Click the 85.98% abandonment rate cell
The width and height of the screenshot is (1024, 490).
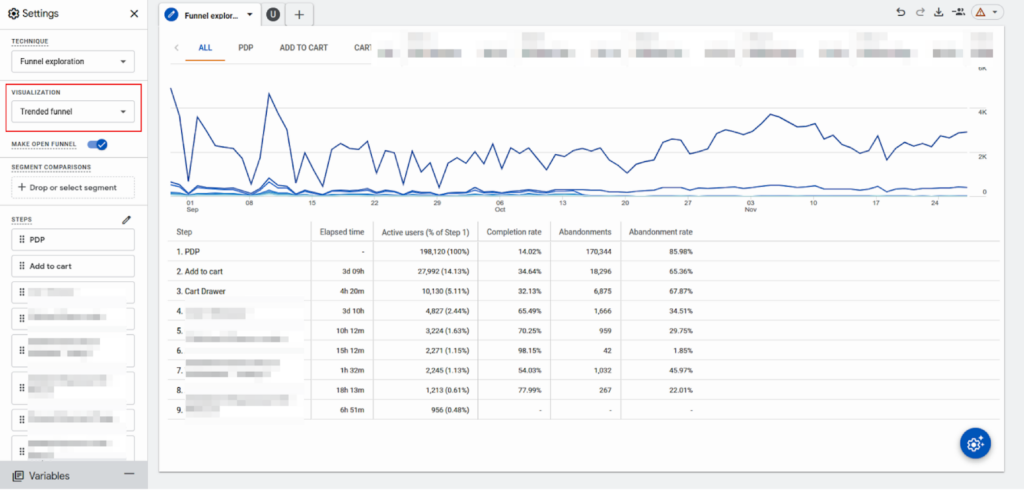click(681, 251)
